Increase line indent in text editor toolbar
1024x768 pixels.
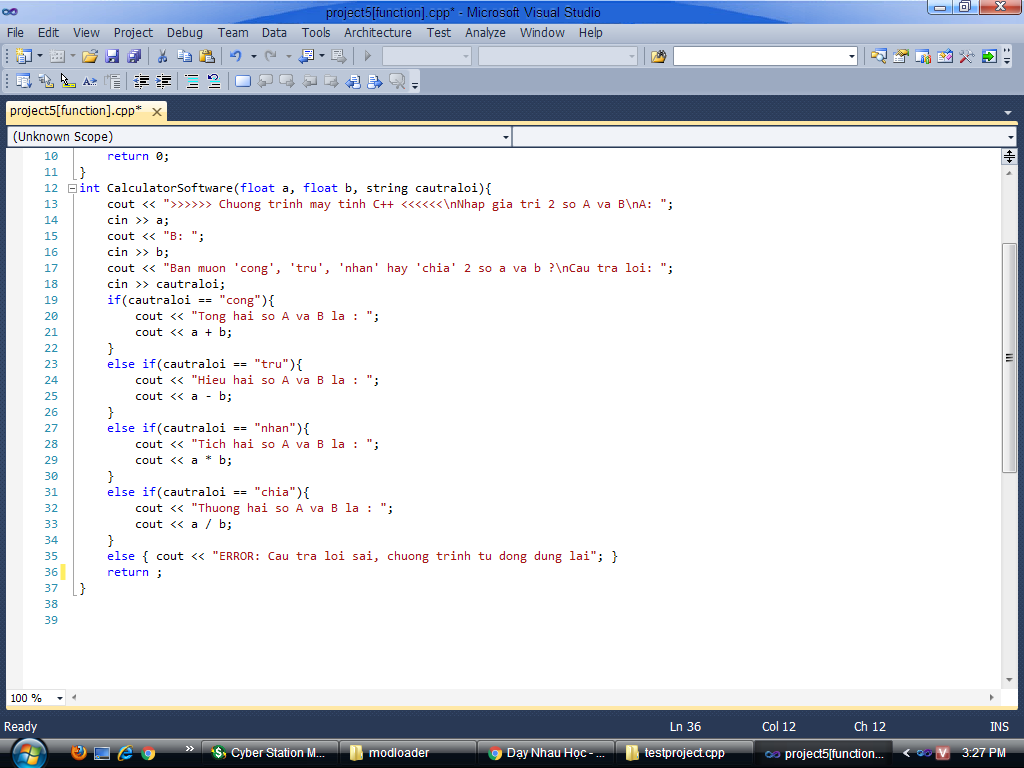(x=163, y=82)
